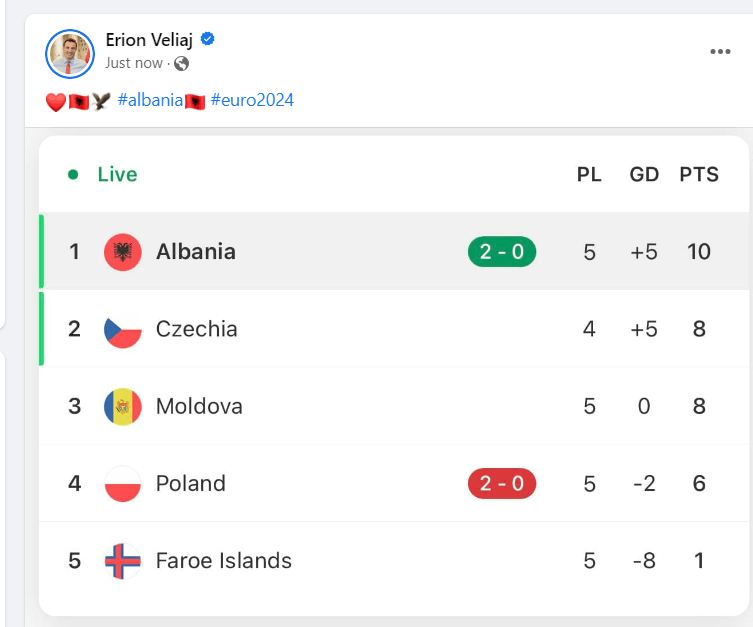Open the three-dot post options menu
The image size is (753, 627).
point(720,52)
